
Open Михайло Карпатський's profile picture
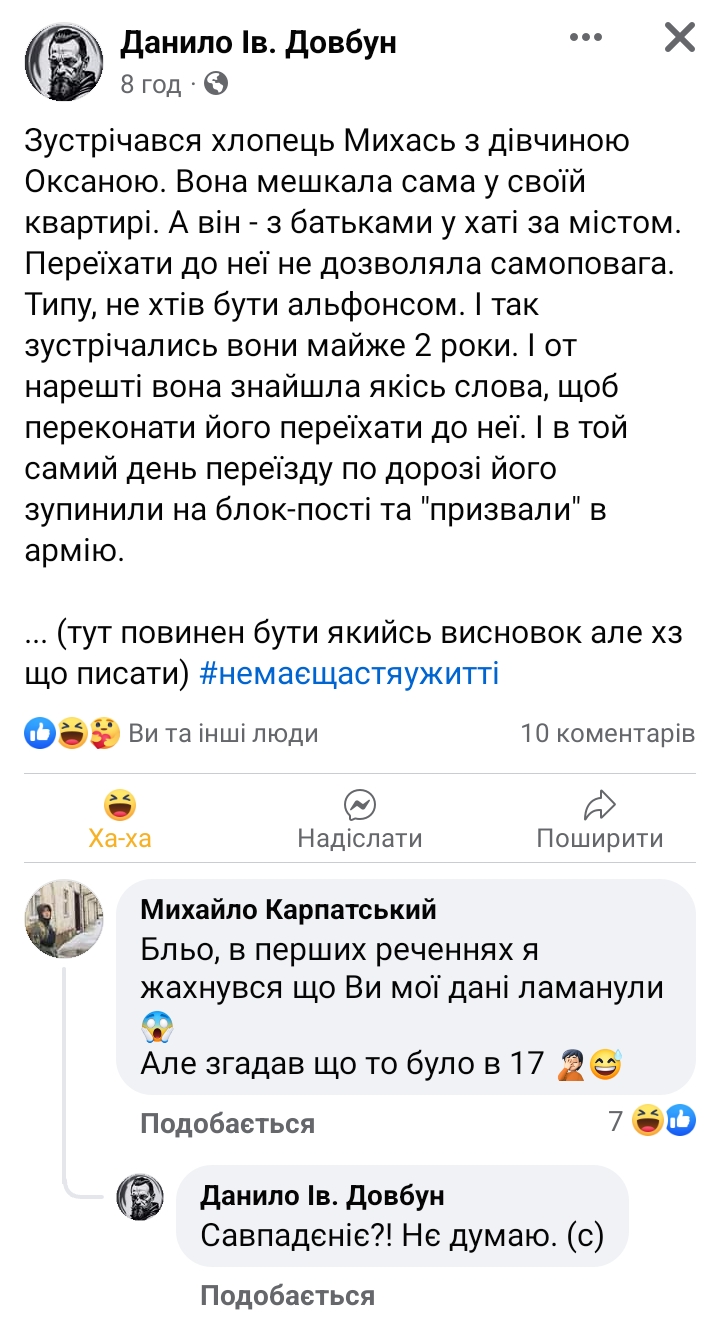tap(64, 919)
